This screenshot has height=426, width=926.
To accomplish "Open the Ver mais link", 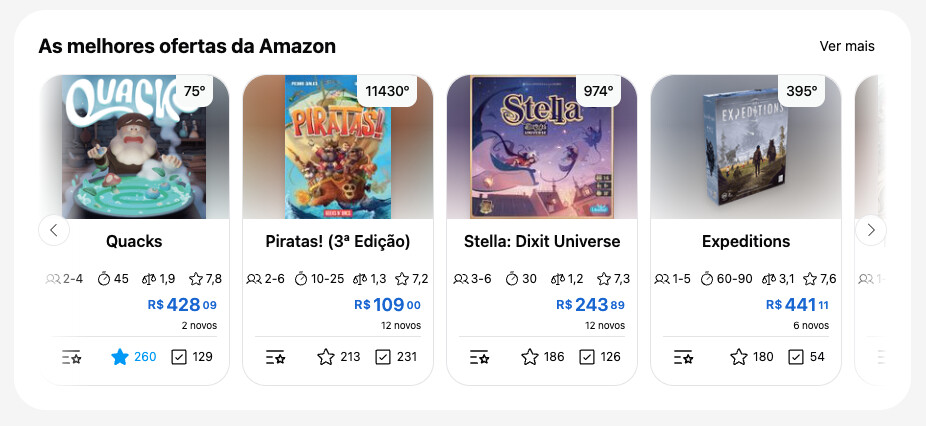I will [847, 46].
